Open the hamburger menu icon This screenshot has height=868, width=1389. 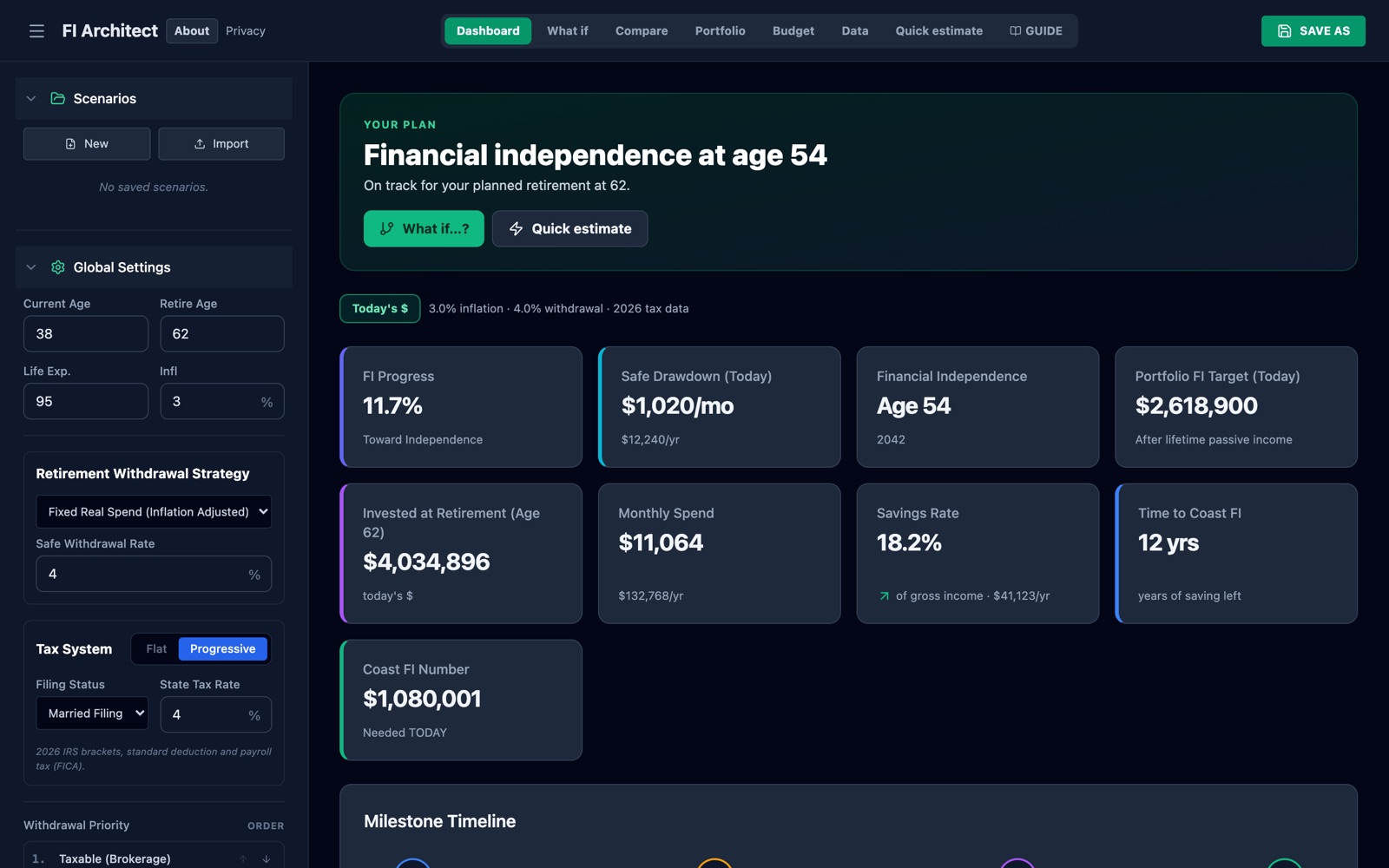pos(36,31)
